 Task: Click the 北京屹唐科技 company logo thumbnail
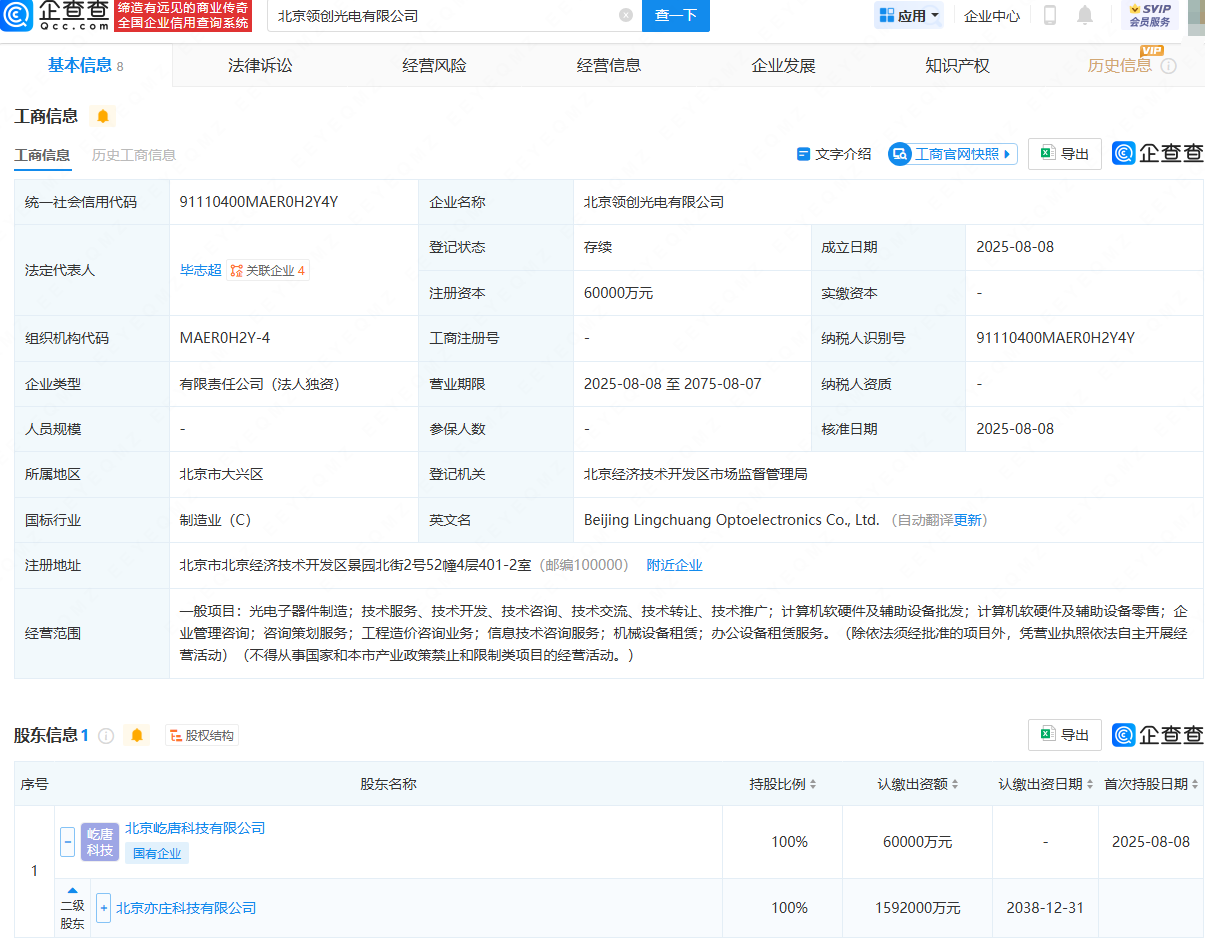100,842
